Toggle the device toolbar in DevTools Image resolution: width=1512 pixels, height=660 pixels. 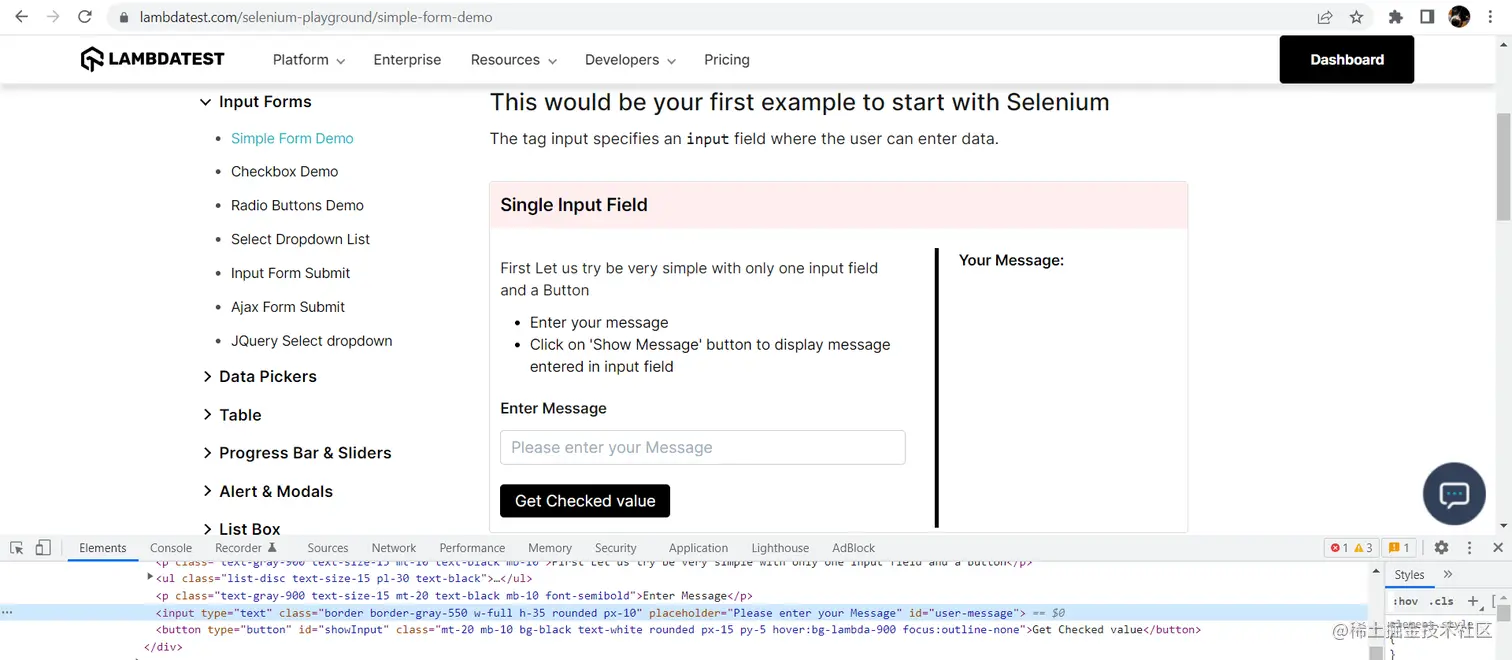(x=43, y=548)
